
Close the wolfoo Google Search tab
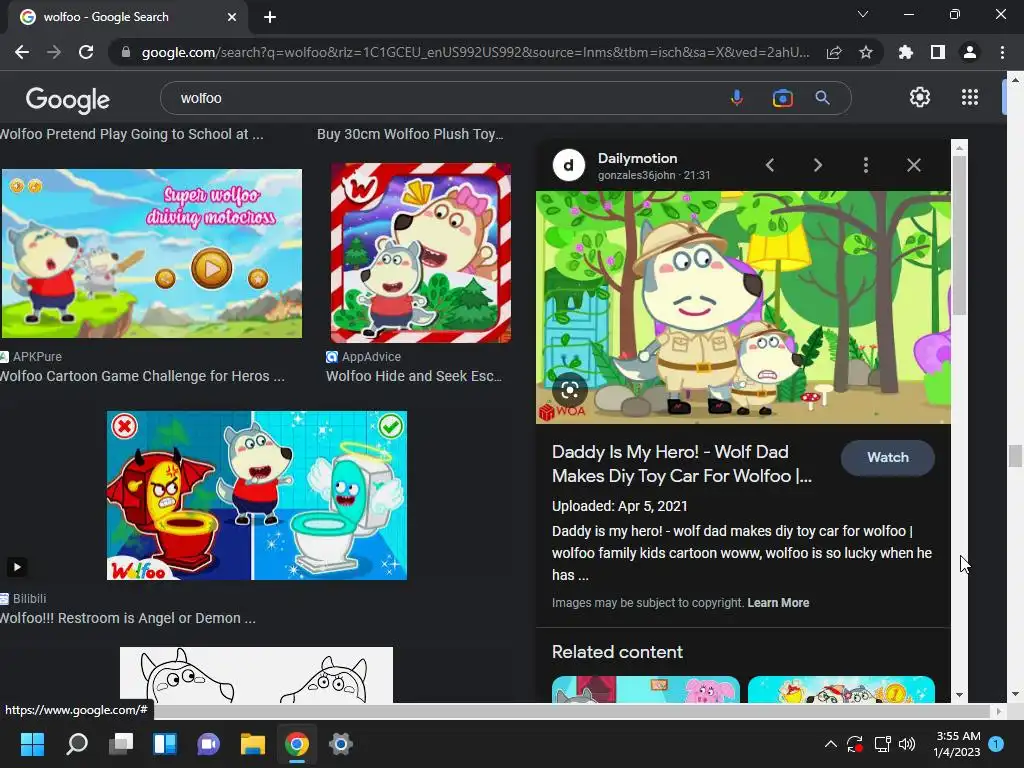[232, 18]
